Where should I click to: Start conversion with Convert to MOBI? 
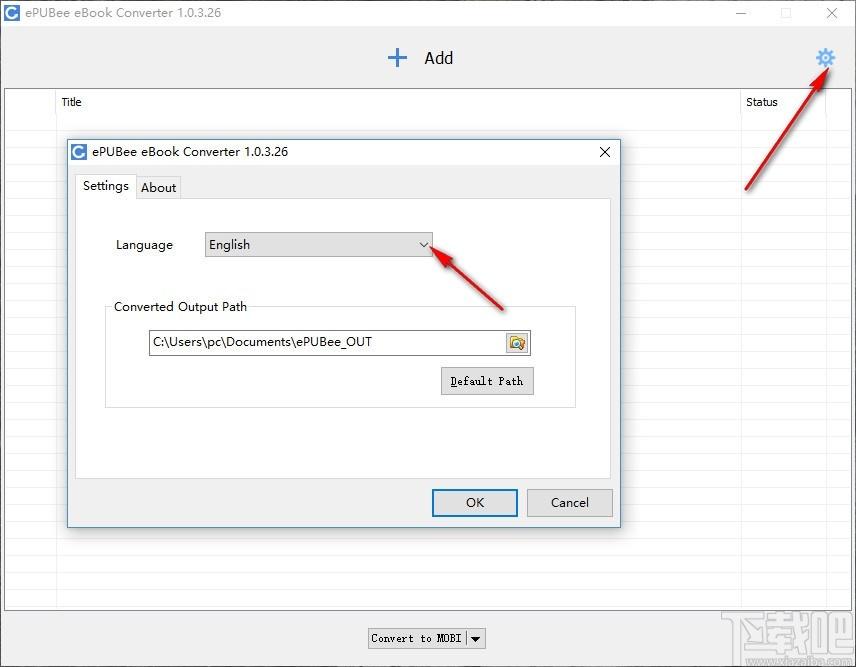click(417, 638)
